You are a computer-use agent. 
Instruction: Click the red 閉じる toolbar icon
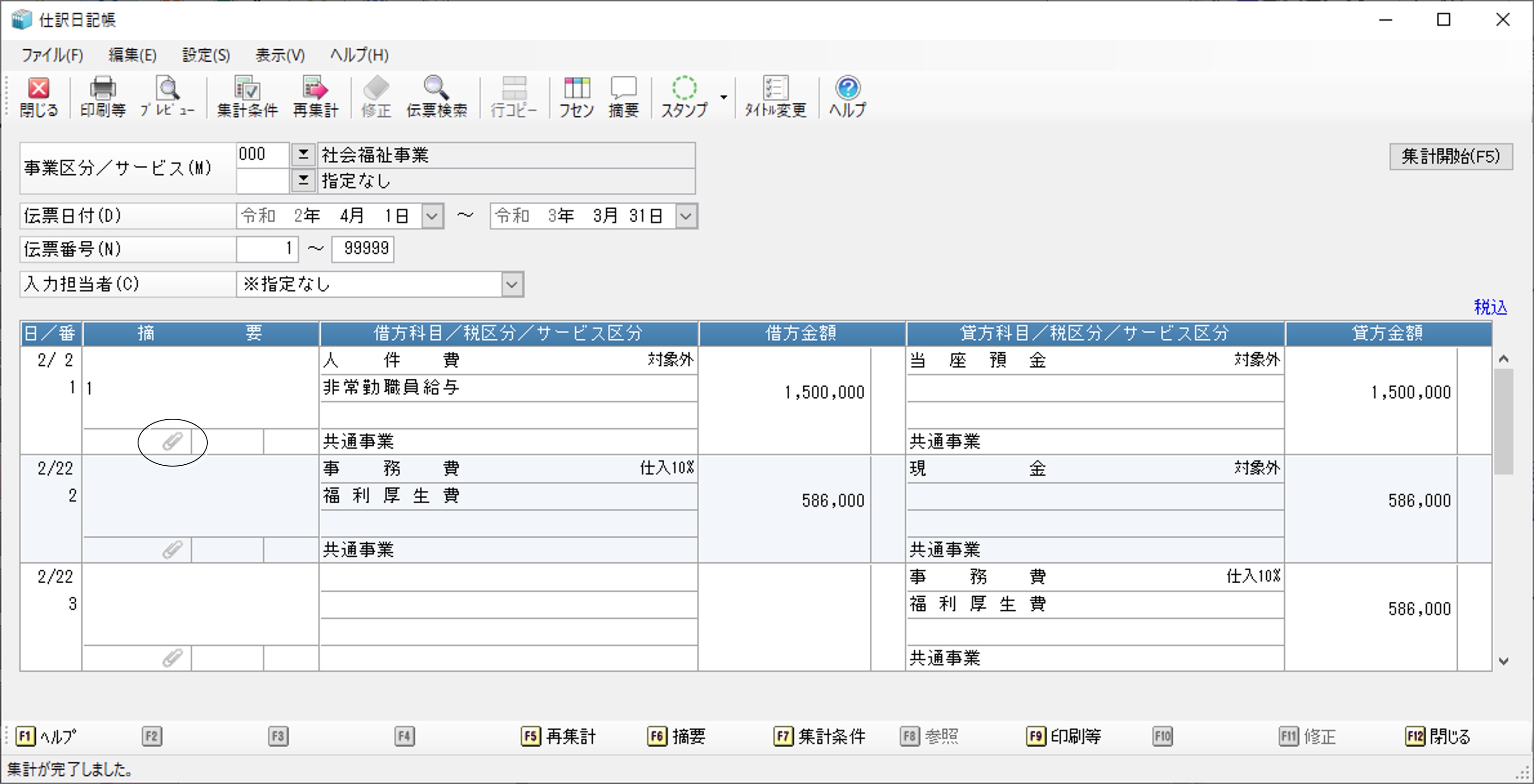pos(39,97)
